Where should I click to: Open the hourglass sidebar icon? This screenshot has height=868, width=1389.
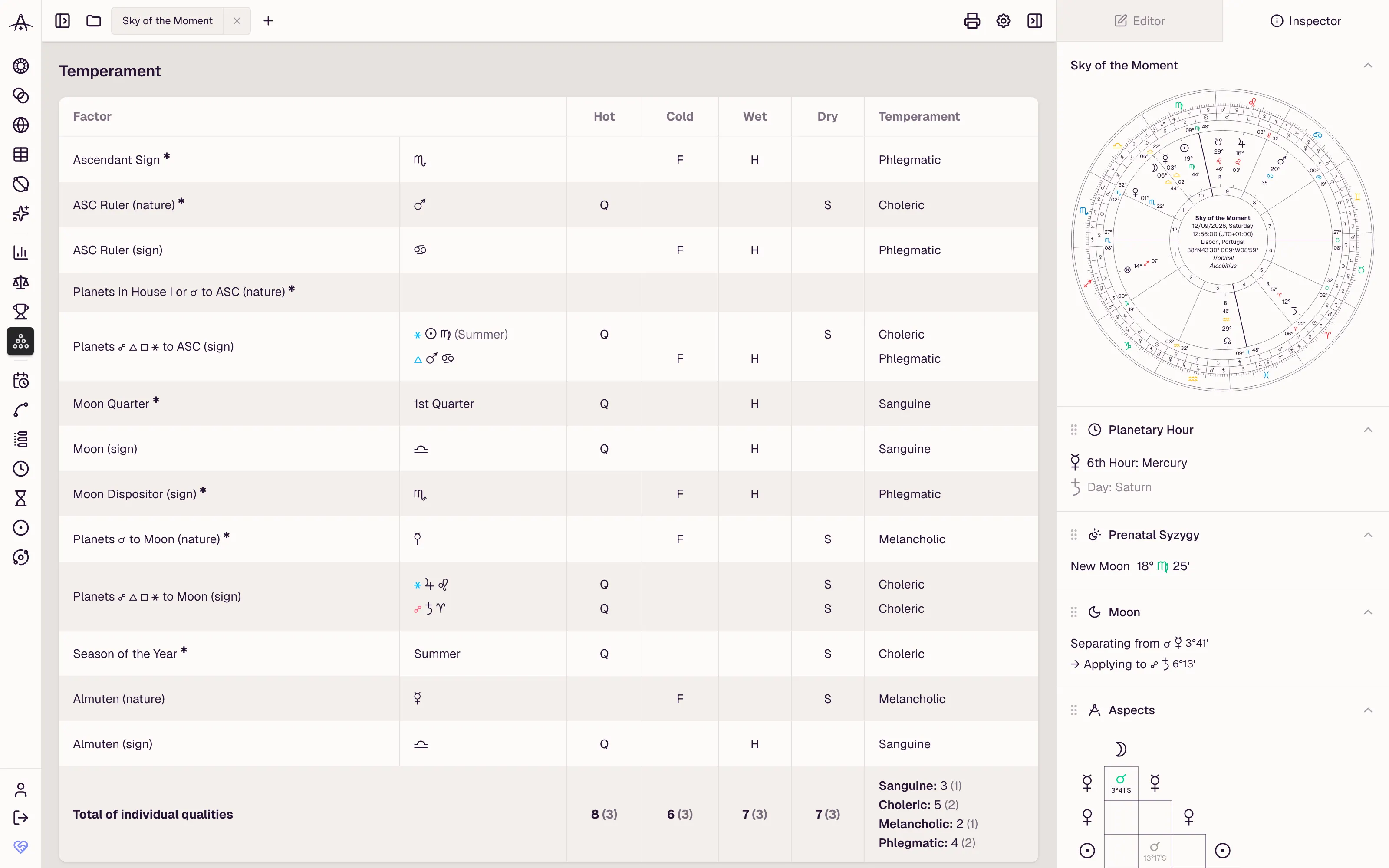pos(21,498)
